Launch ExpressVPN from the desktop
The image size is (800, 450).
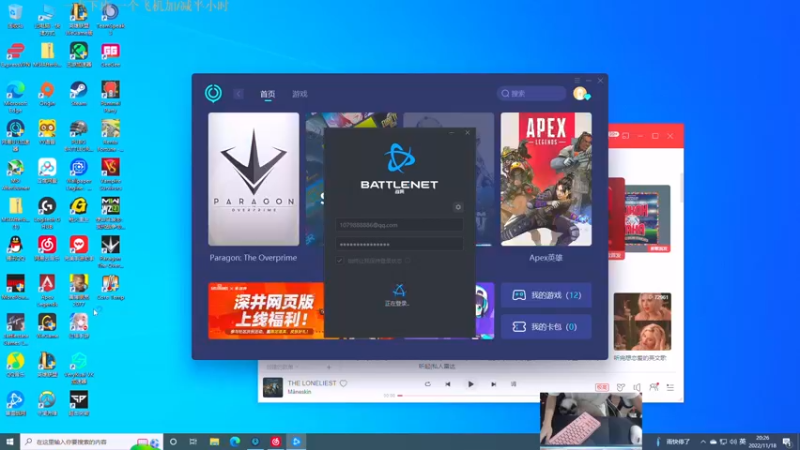(15, 55)
